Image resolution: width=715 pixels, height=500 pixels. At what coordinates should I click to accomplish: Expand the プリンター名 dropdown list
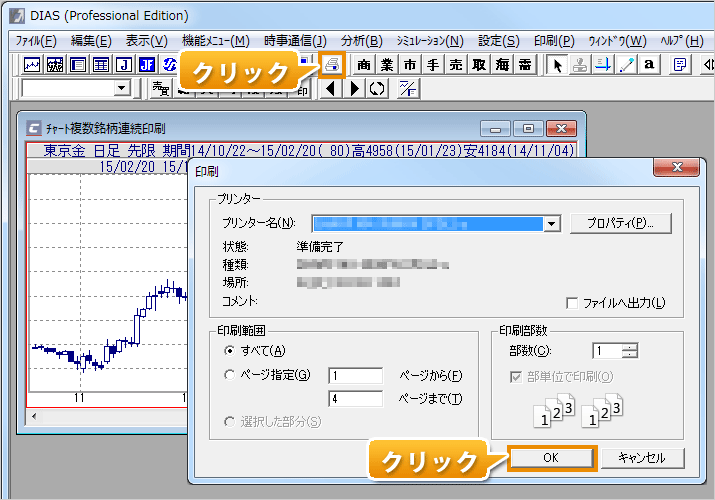pyautogui.click(x=552, y=223)
